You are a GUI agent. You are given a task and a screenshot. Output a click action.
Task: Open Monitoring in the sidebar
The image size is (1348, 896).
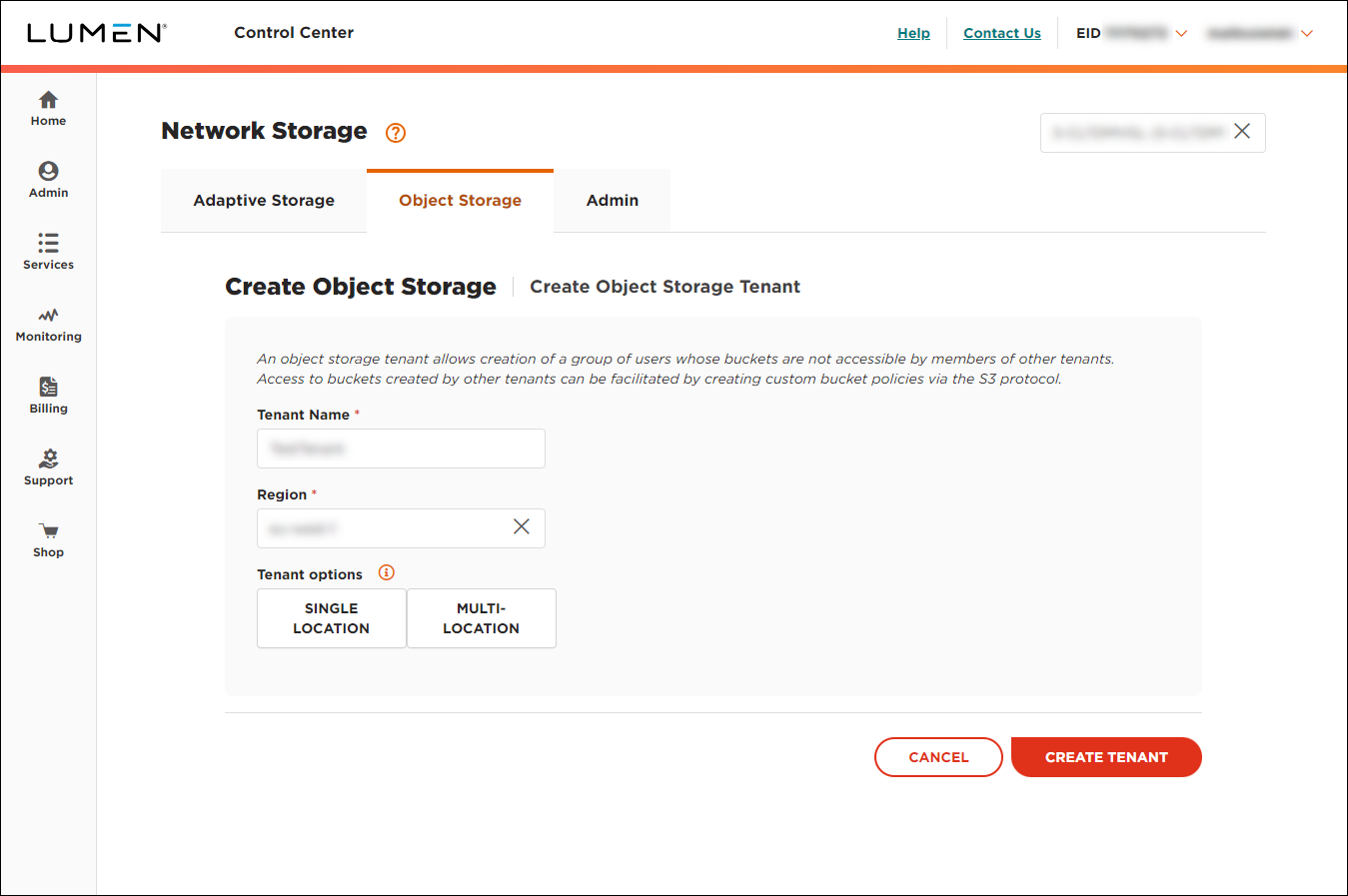(48, 324)
